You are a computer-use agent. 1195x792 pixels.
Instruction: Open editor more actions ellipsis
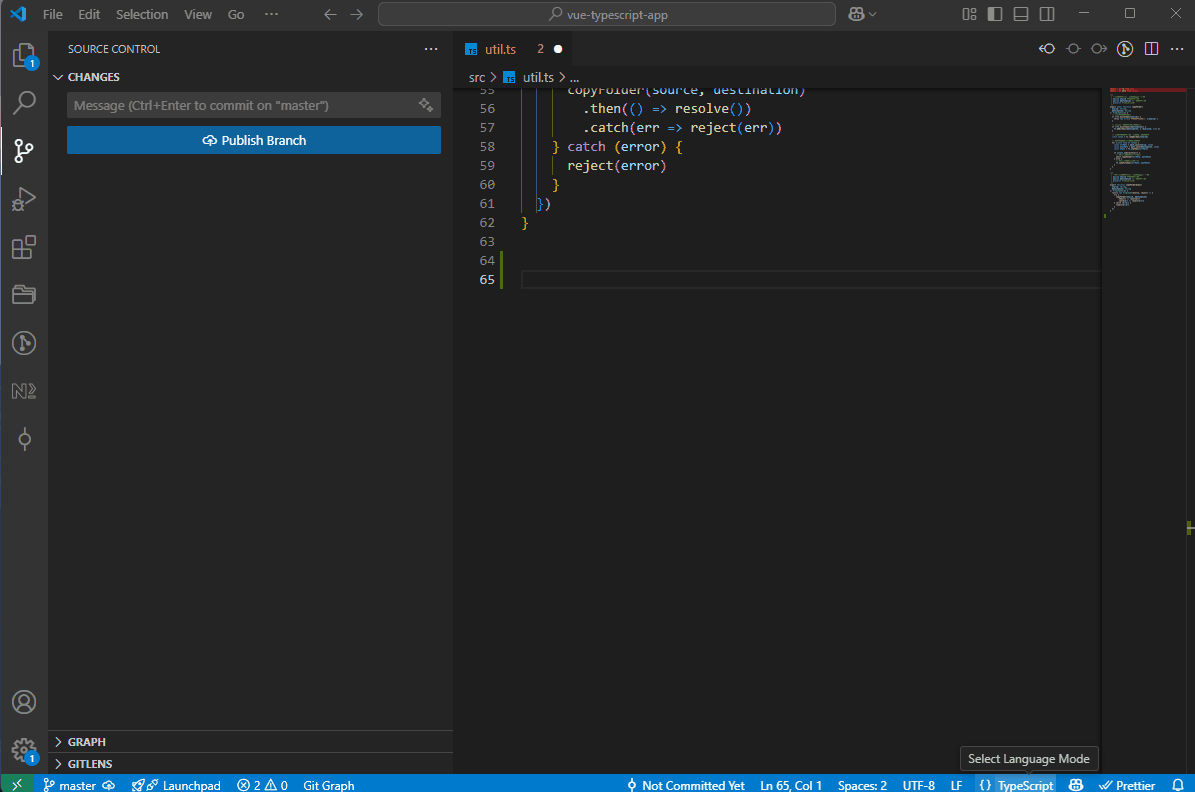[1177, 49]
